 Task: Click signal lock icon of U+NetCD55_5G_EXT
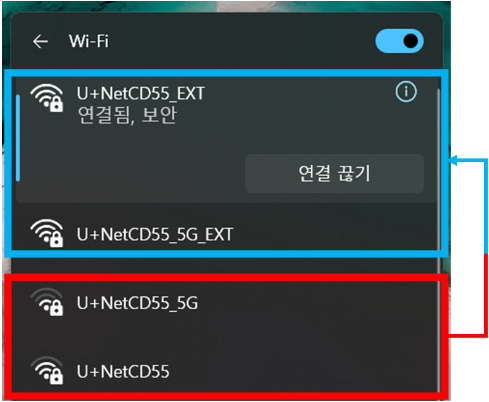tap(47, 233)
